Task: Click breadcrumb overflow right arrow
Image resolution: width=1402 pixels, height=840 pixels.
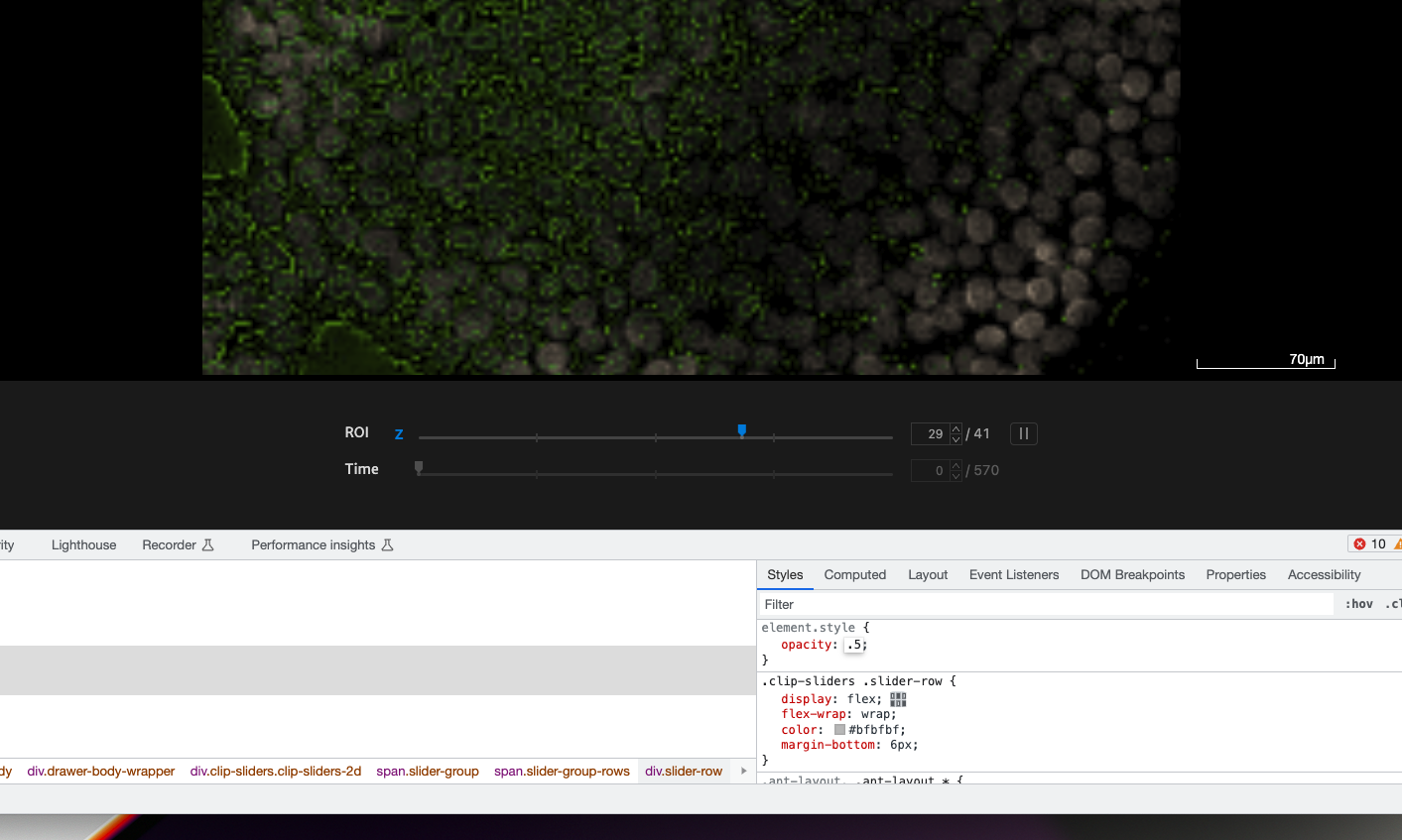Action: (744, 771)
